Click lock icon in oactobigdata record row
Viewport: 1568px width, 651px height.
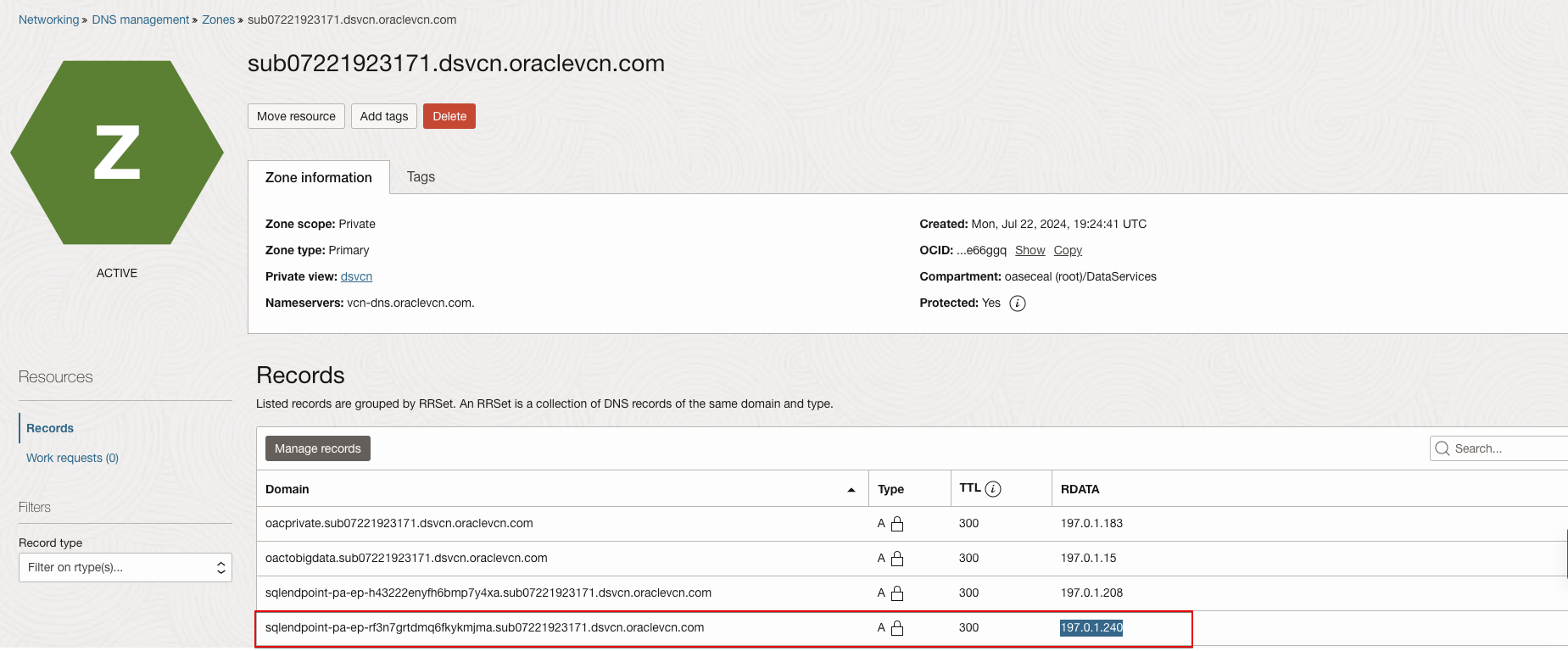point(897,559)
